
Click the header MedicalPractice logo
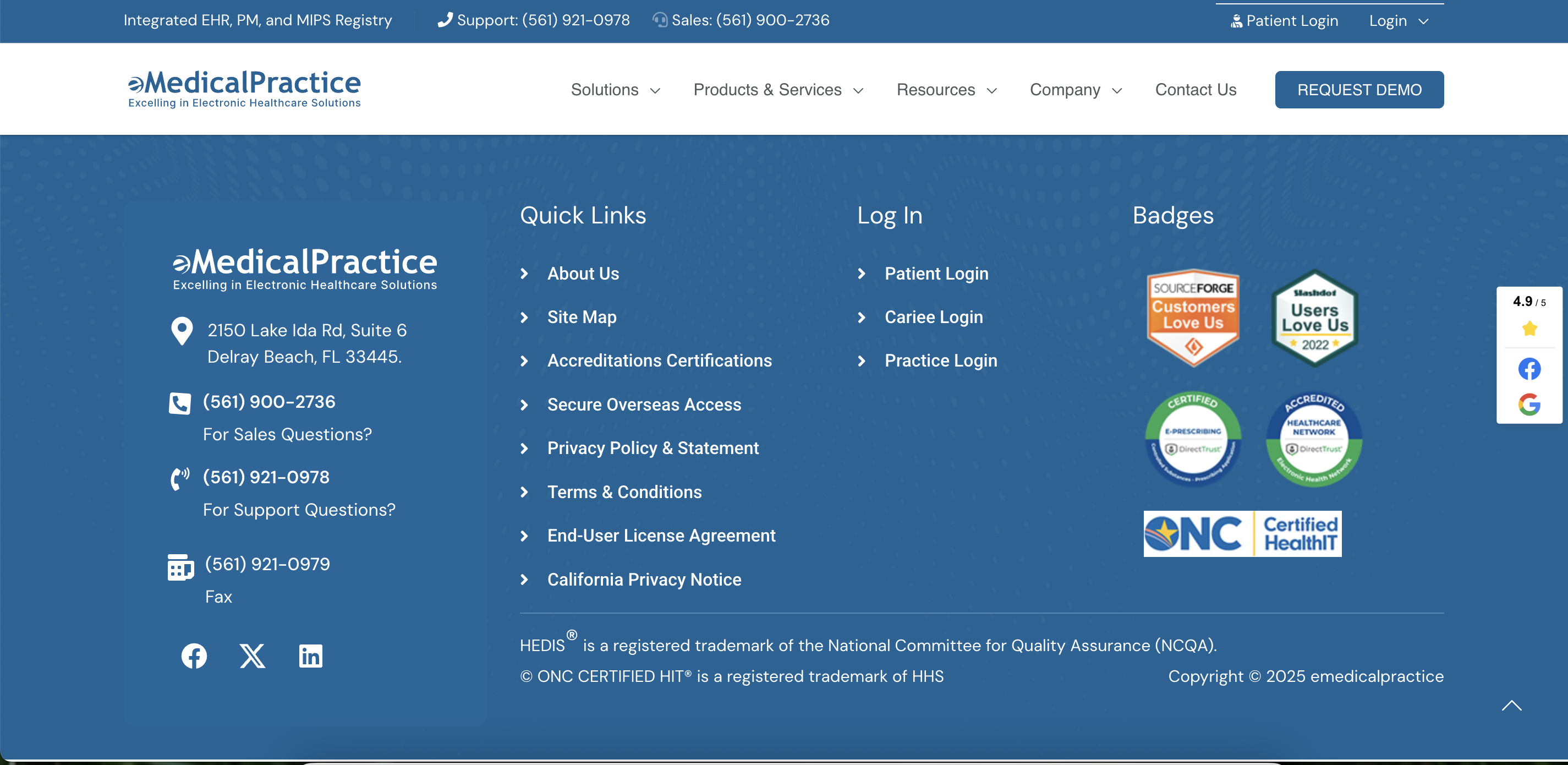[x=244, y=89]
